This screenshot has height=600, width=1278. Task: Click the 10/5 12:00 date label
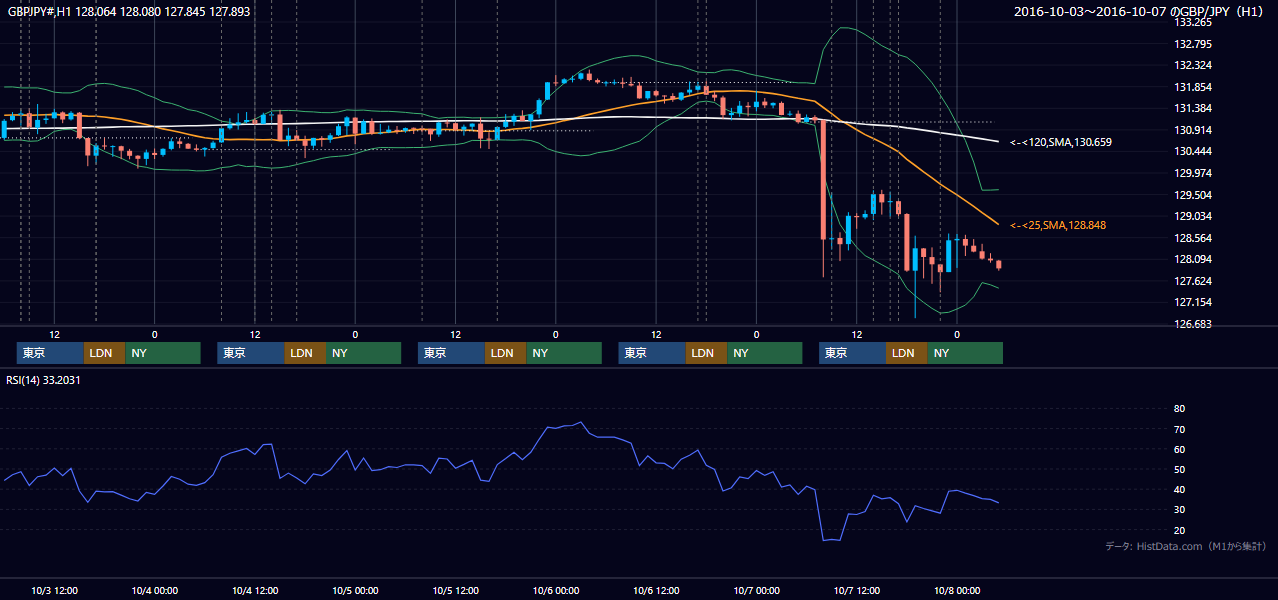pos(455,591)
